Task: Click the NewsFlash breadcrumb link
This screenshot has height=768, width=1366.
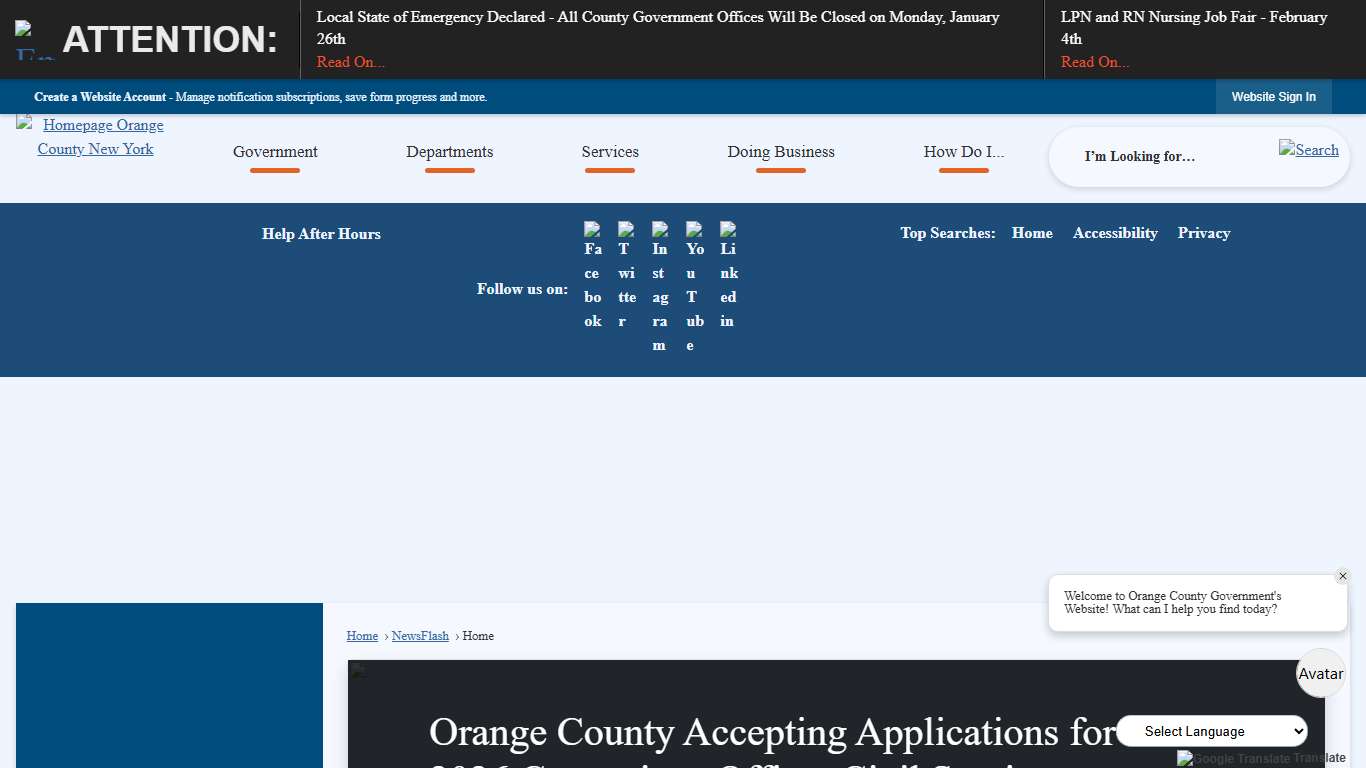Action: tap(420, 636)
